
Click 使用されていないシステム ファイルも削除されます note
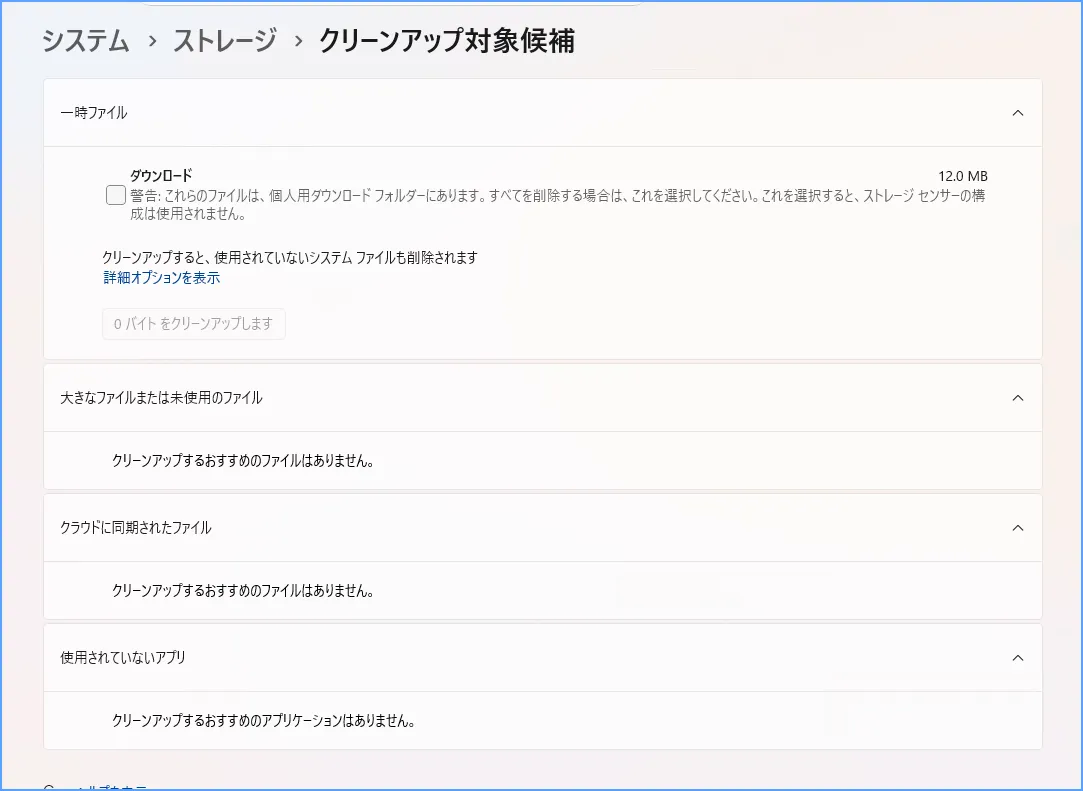(x=290, y=258)
